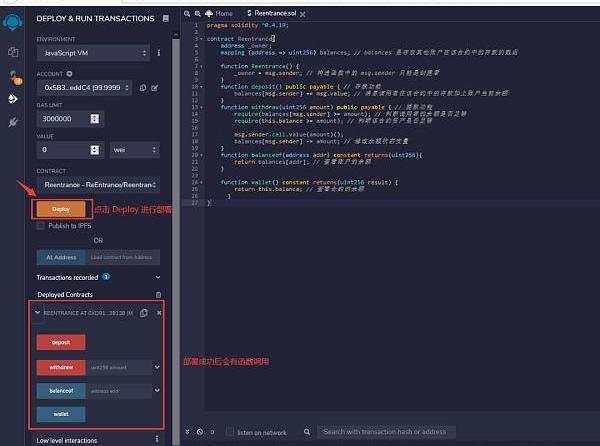Delete all deployed contracts with trash icon
The image size is (600, 446).
click(x=158, y=295)
